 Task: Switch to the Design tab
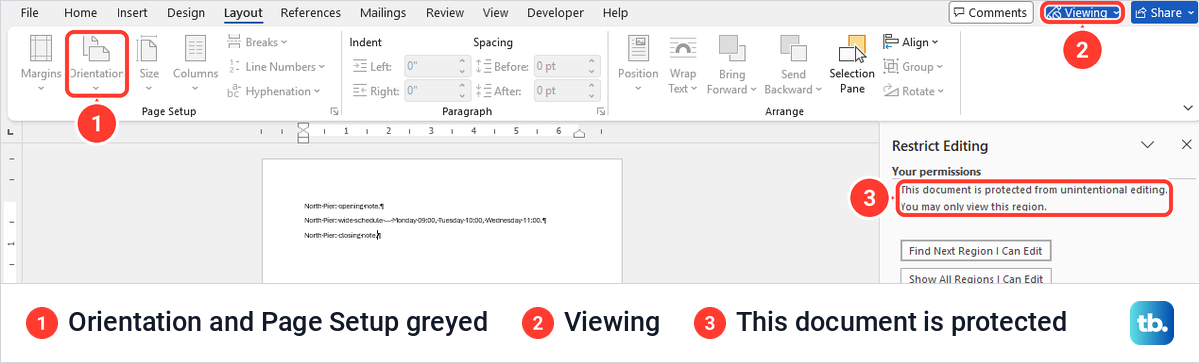click(x=185, y=13)
